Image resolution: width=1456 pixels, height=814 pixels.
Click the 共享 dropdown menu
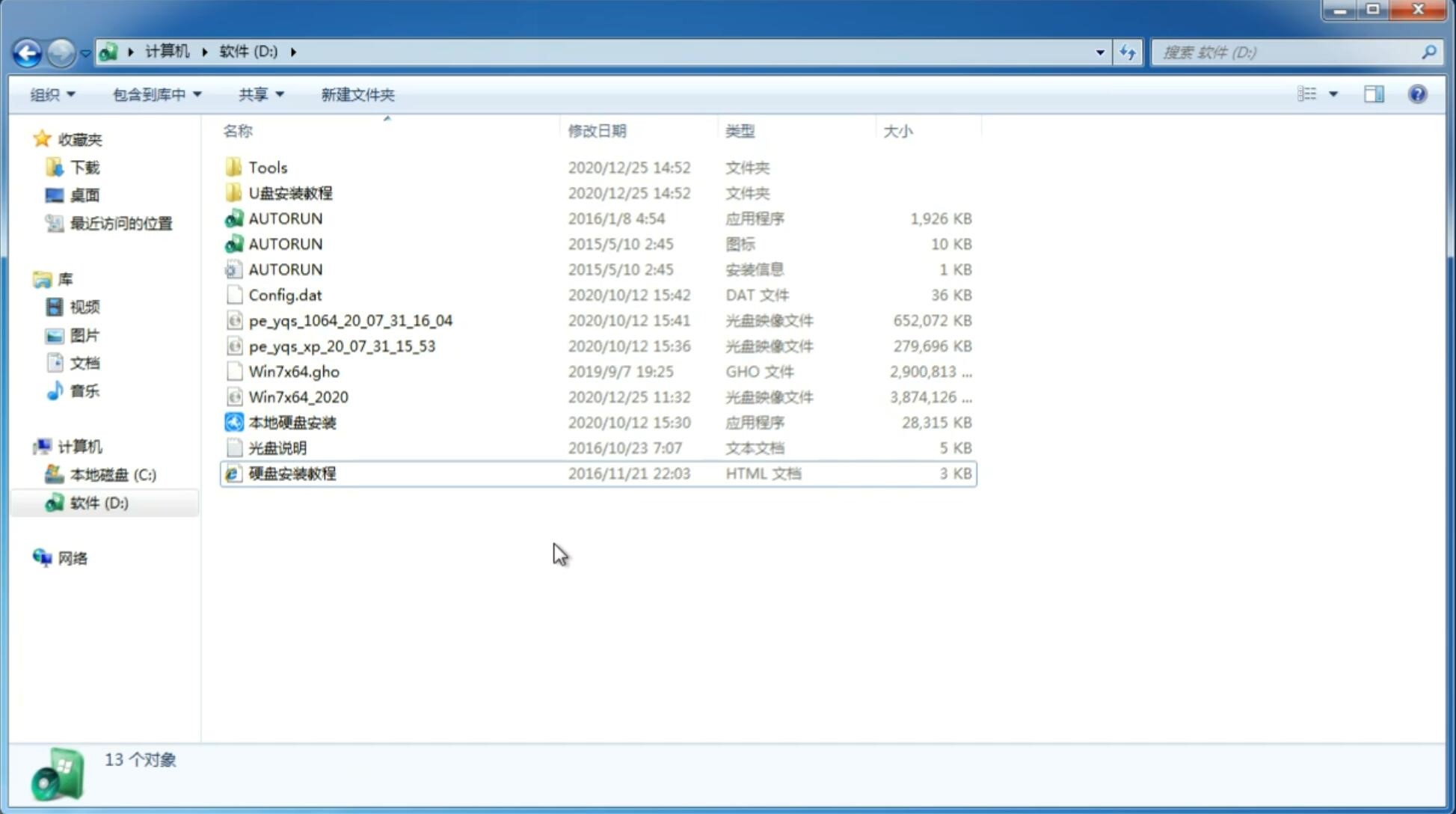[257, 94]
